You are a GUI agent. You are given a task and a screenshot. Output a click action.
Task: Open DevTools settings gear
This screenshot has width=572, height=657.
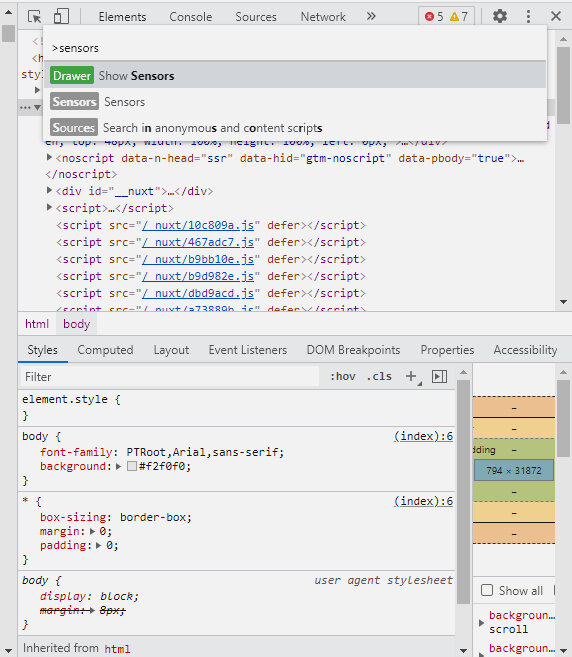(x=500, y=16)
